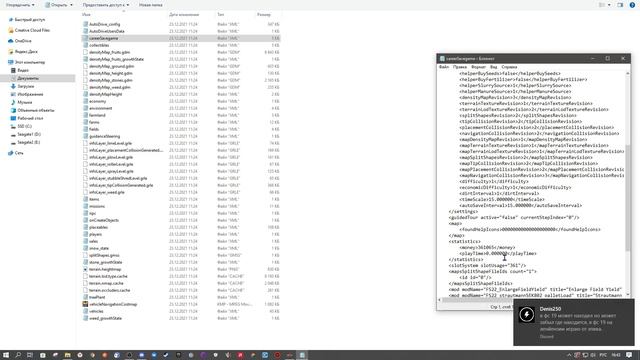Select the Seagate2 (E:) drive
This screenshot has width=640, height=360.
pyautogui.click(x=28, y=142)
